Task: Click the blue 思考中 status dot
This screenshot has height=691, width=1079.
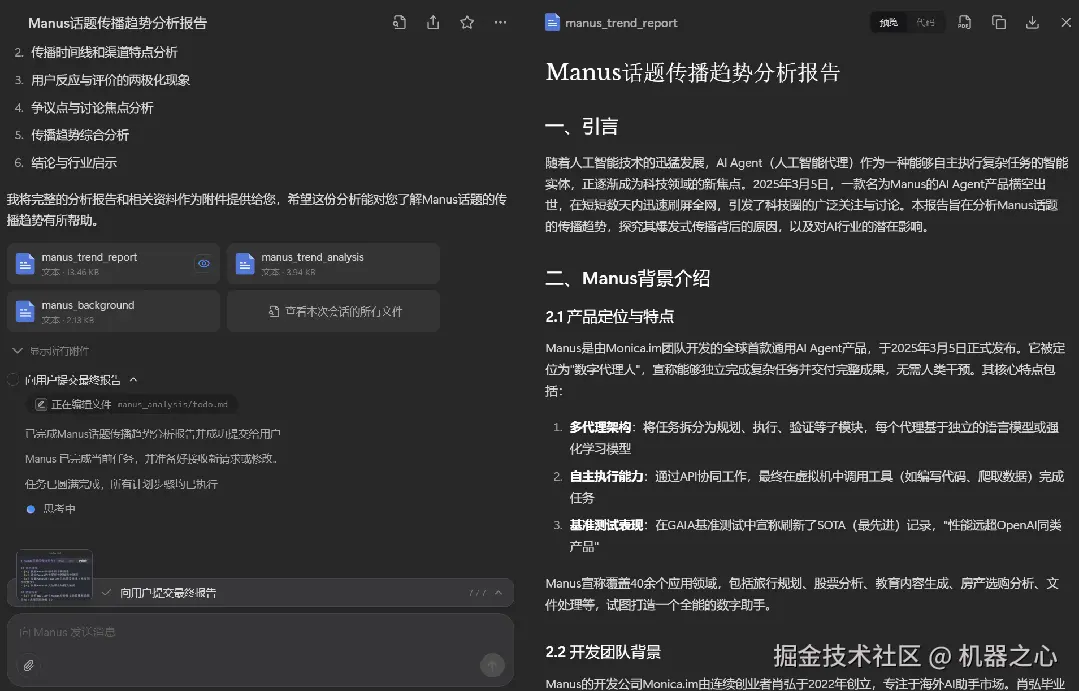Action: [x=30, y=509]
